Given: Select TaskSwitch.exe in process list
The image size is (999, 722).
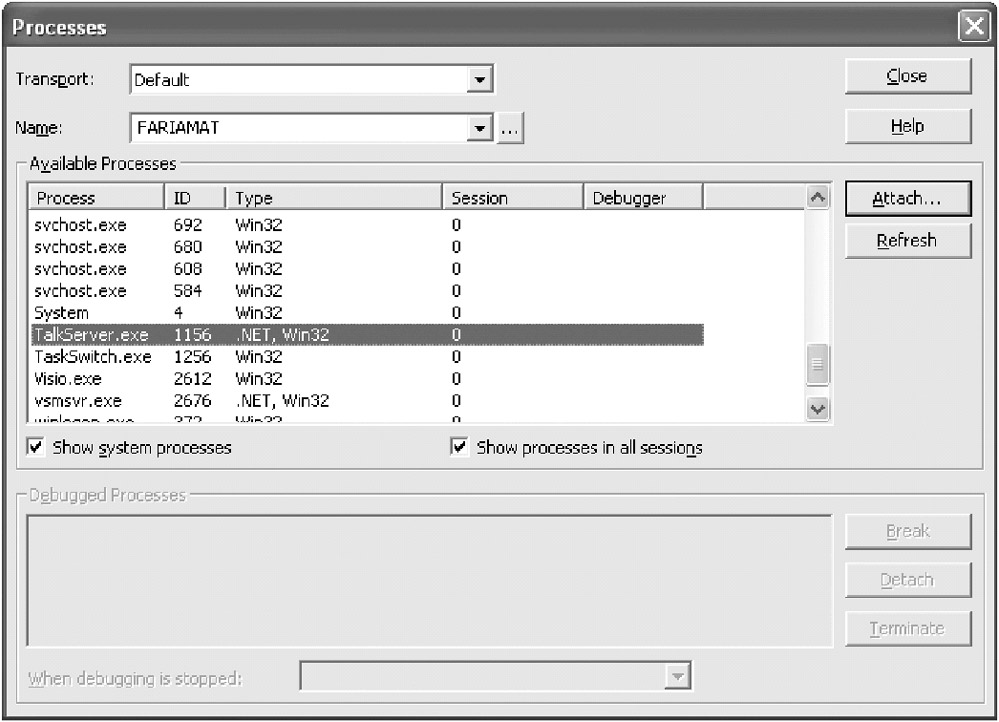Looking at the screenshot, I should click(93, 357).
